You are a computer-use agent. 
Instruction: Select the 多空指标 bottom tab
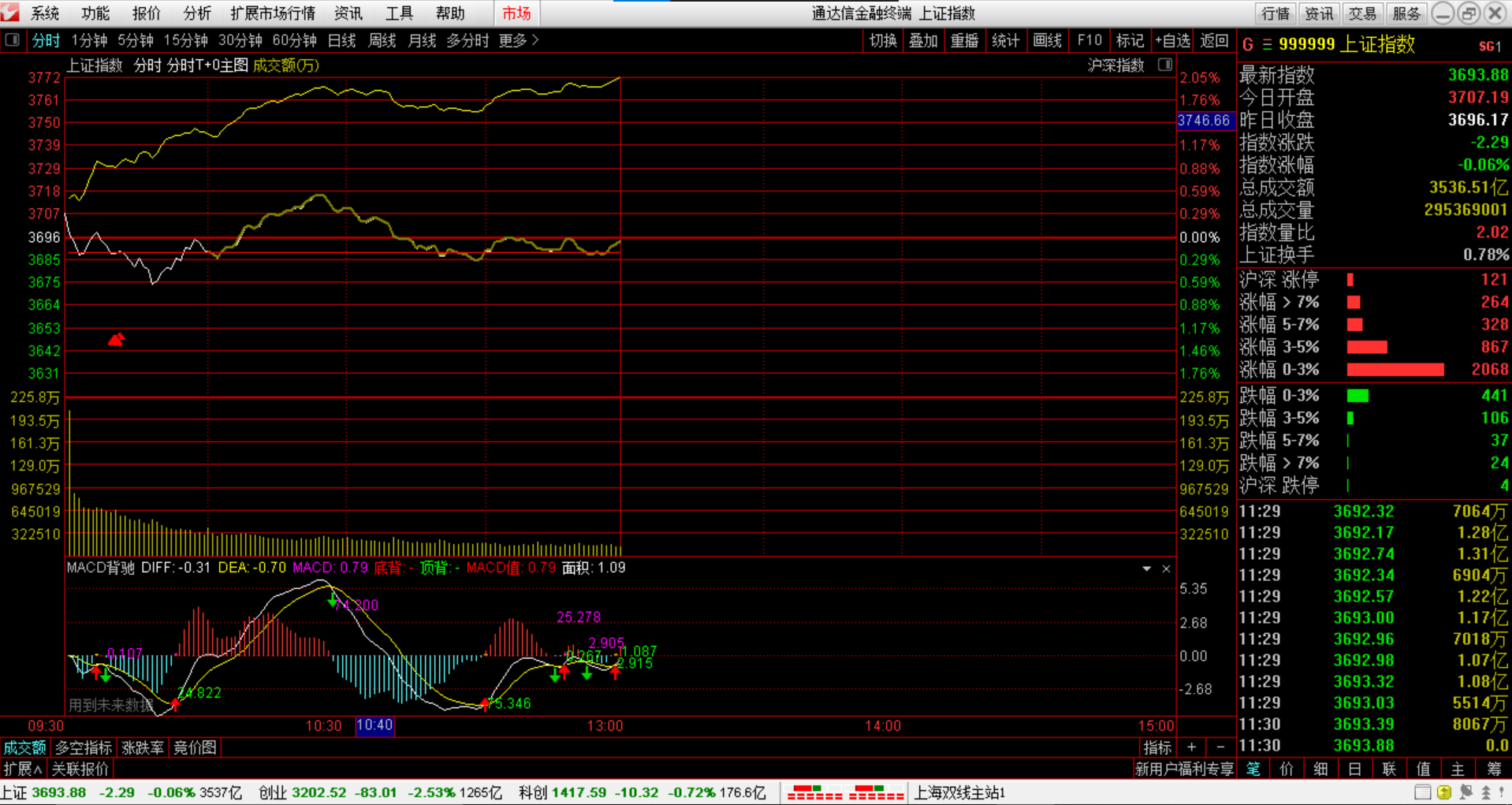(x=84, y=747)
